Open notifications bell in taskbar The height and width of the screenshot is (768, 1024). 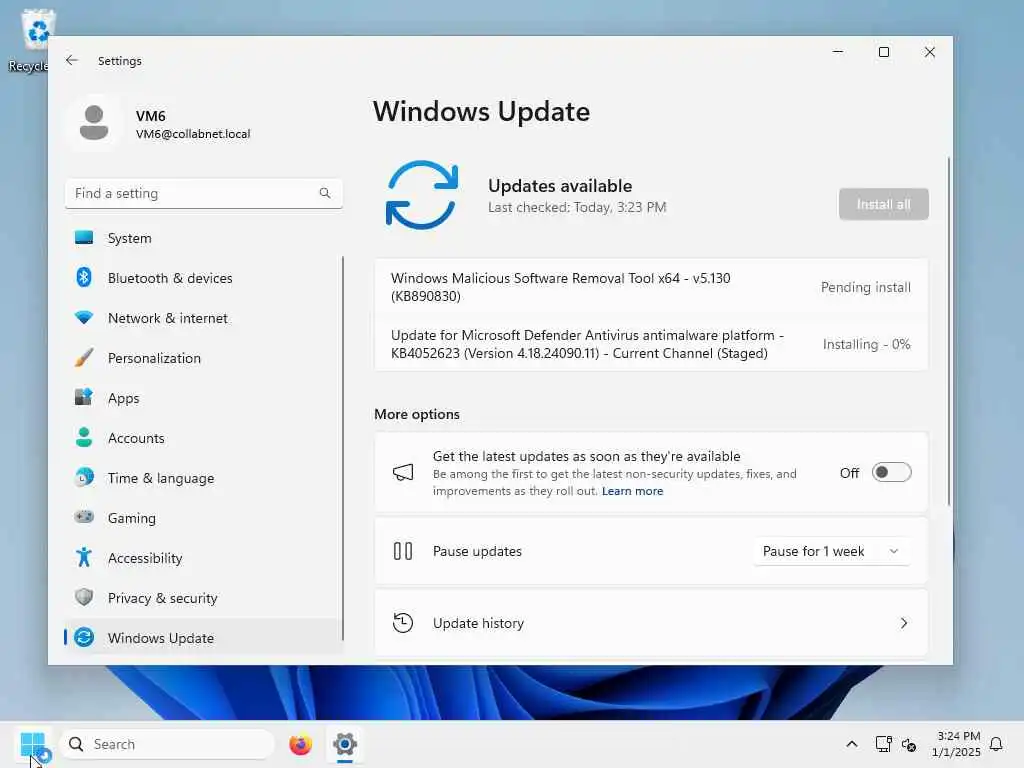(997, 744)
